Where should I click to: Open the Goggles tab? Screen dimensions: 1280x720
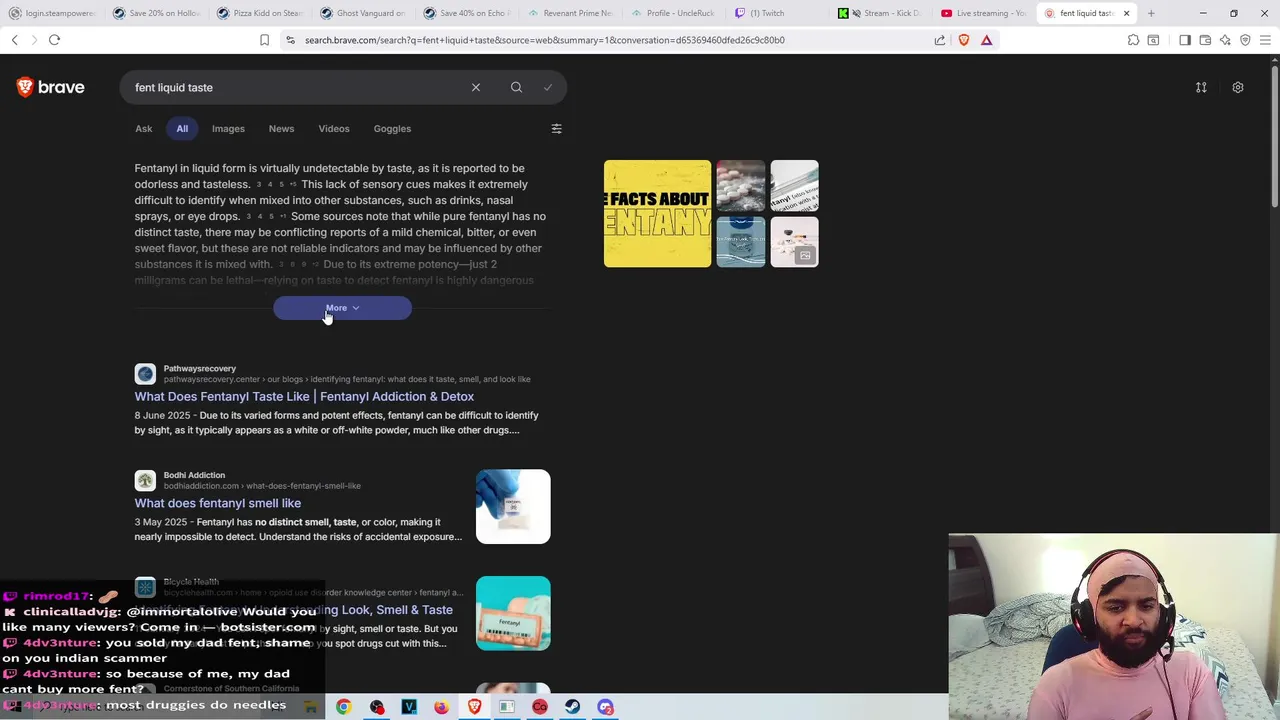392,128
